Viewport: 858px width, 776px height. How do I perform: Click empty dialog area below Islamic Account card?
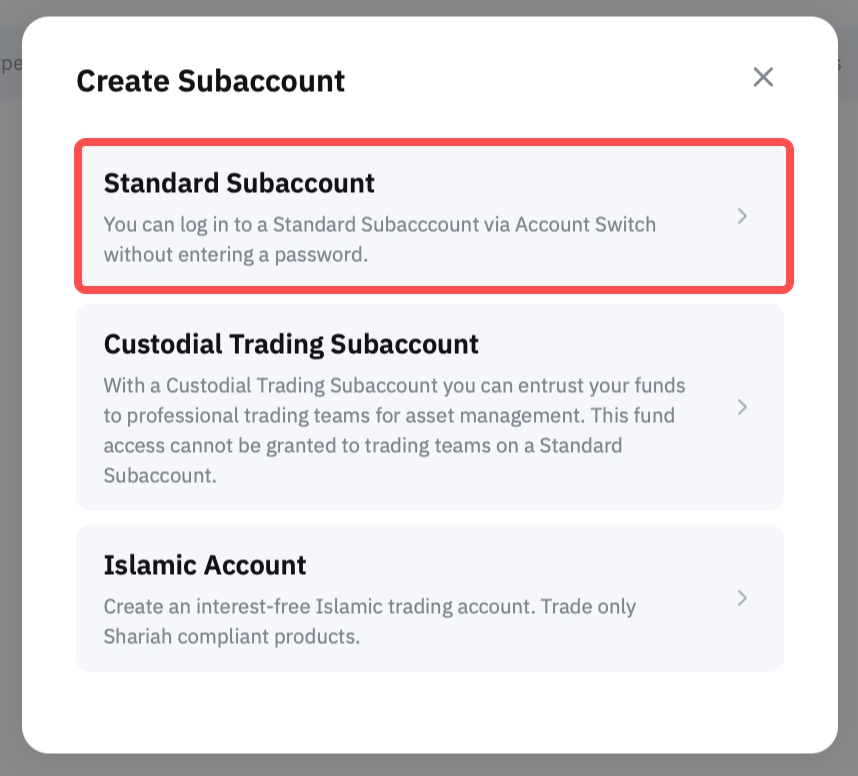click(430, 712)
